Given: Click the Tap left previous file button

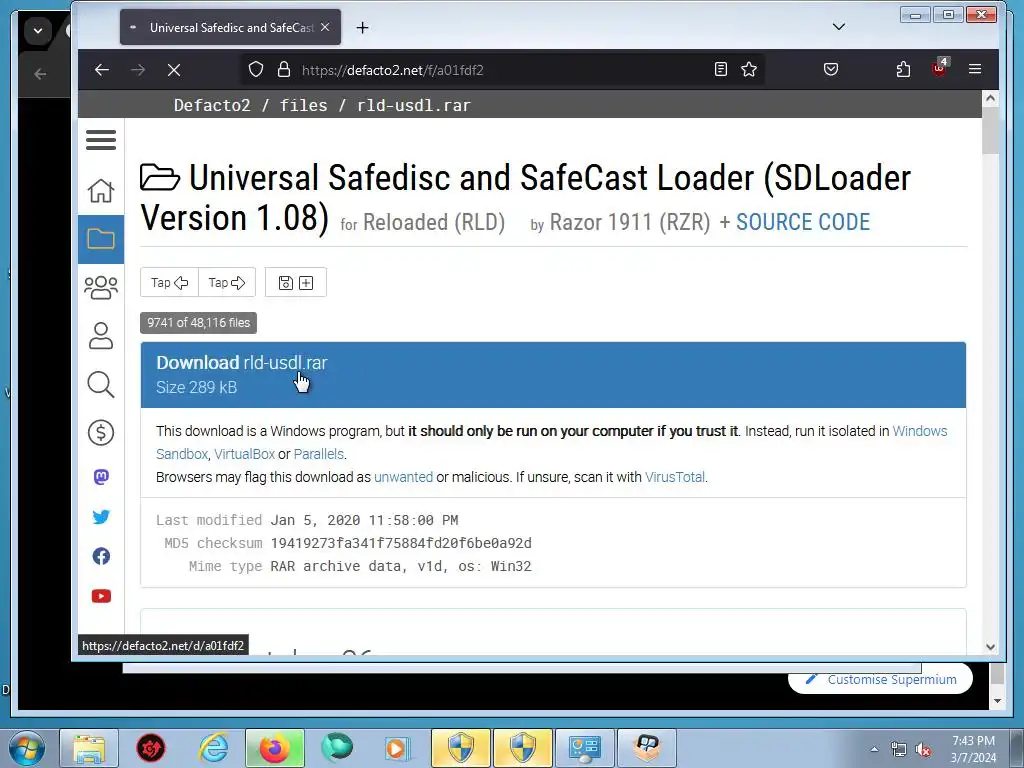Looking at the screenshot, I should (169, 283).
